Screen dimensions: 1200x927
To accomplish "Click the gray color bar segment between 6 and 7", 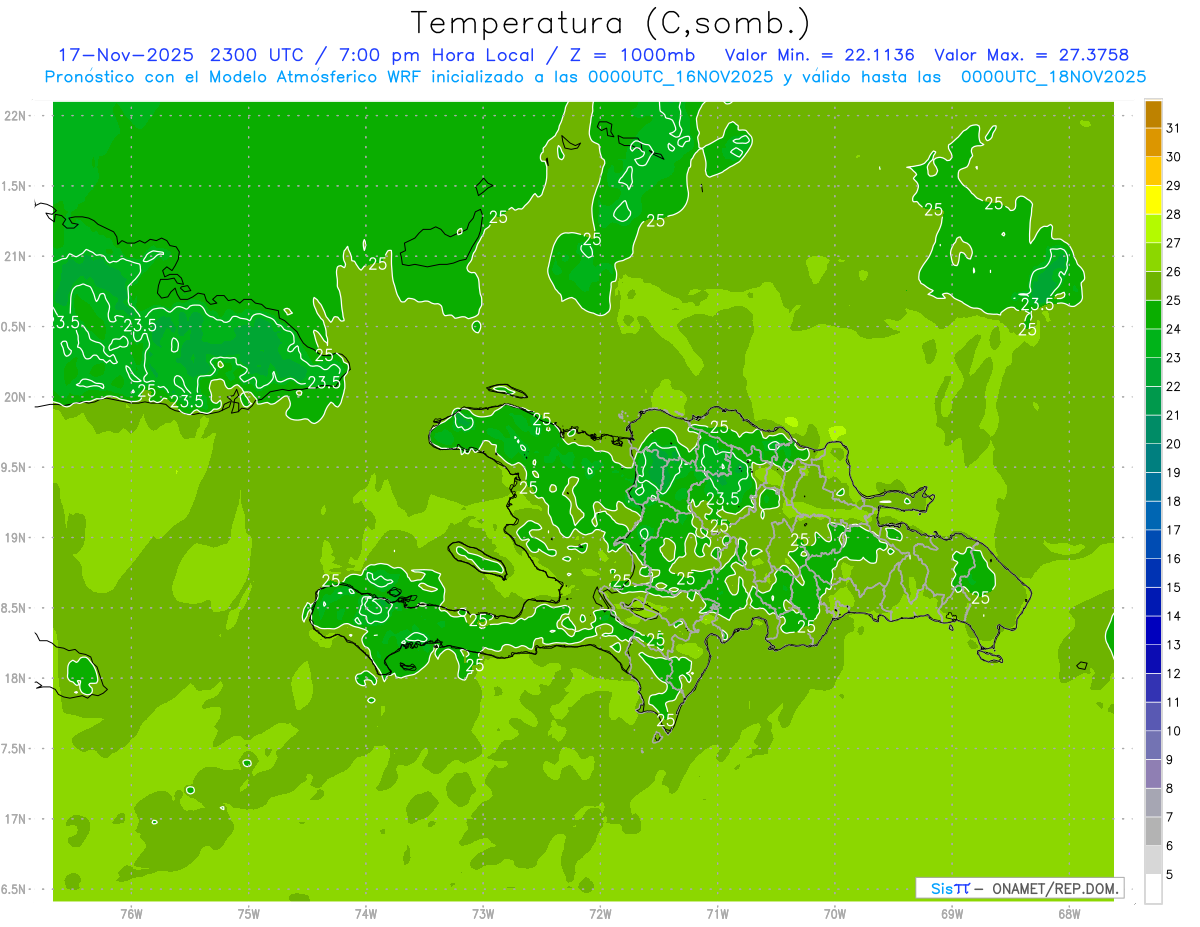I will (x=1153, y=832).
